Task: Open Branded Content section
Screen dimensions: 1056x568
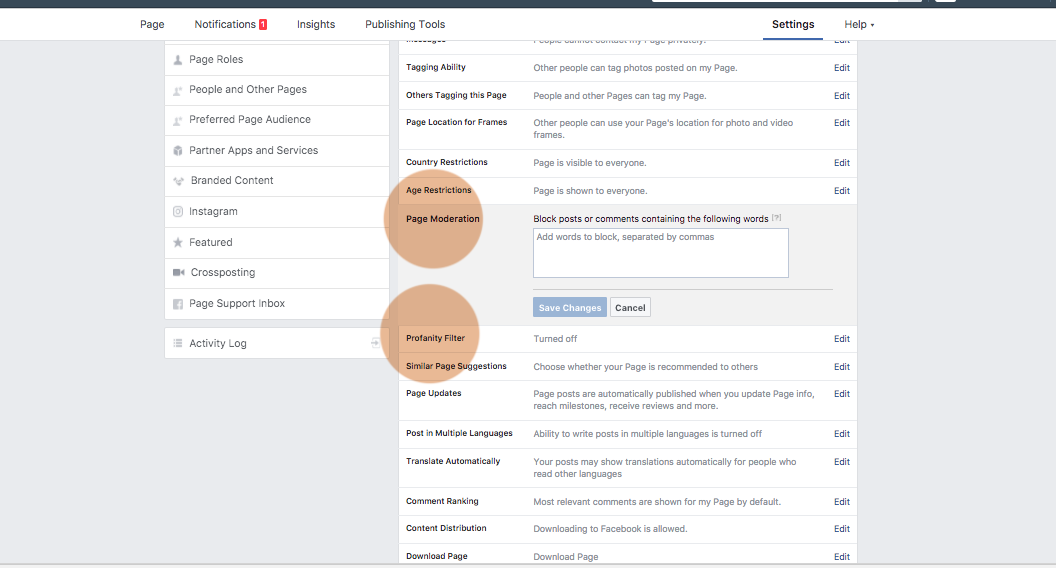Action: [x=277, y=181]
